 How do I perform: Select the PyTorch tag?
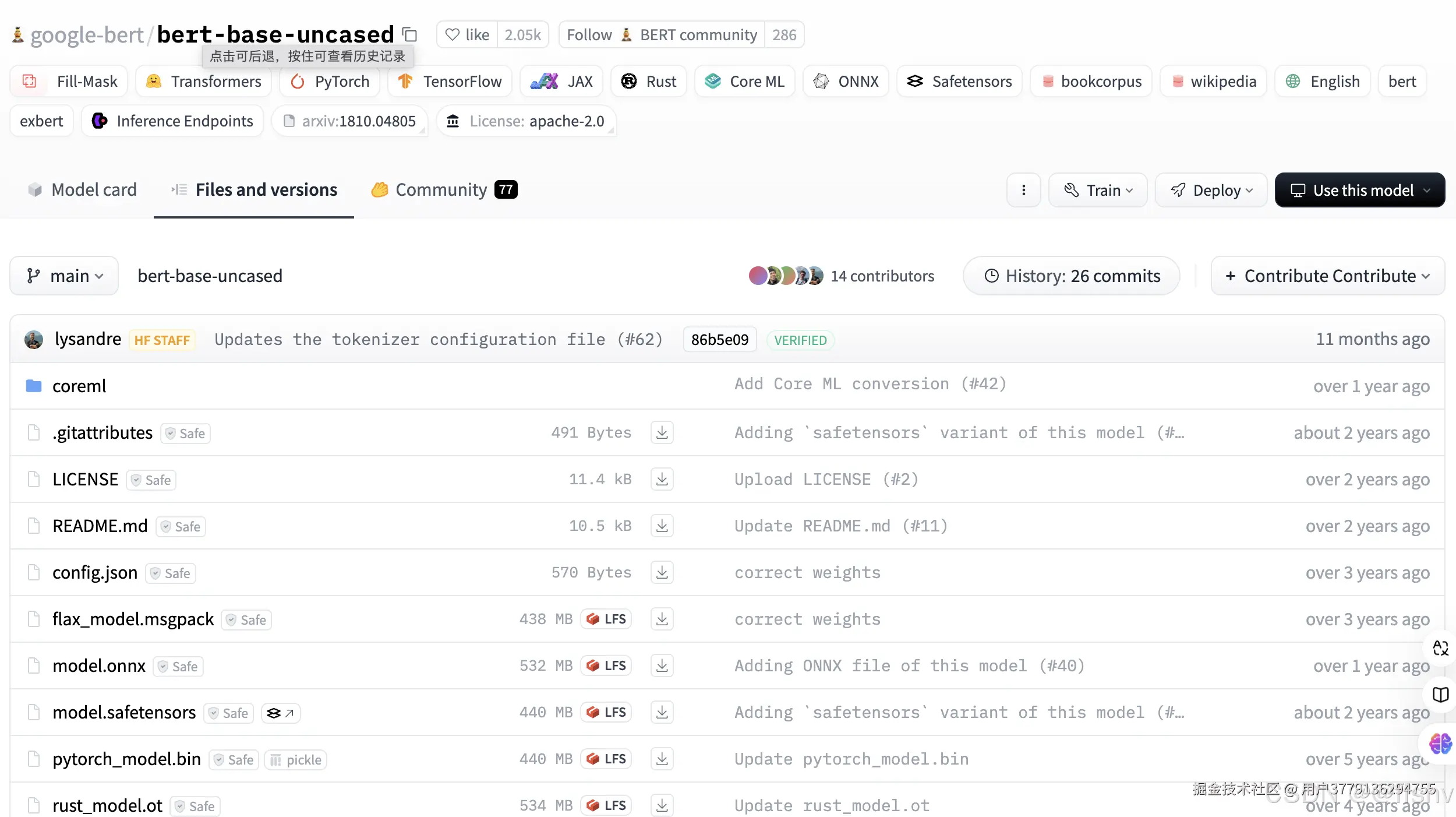pos(330,82)
